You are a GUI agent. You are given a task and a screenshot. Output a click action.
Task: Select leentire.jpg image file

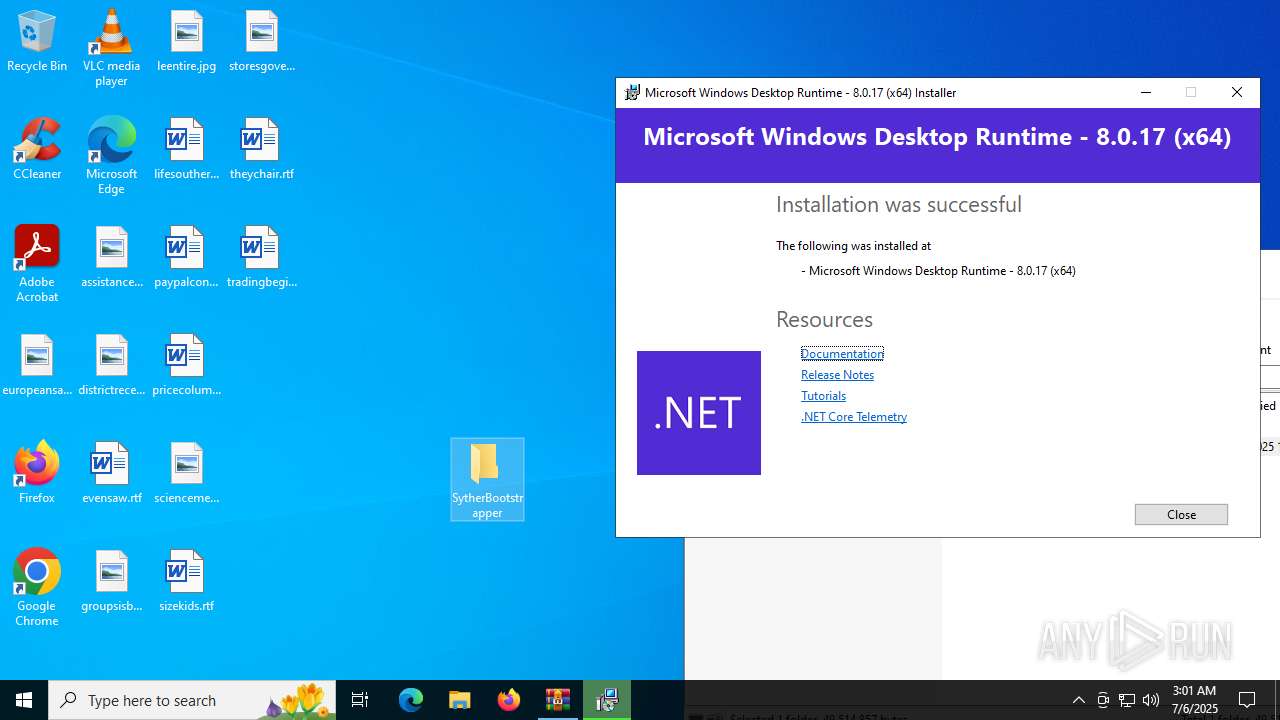click(186, 42)
